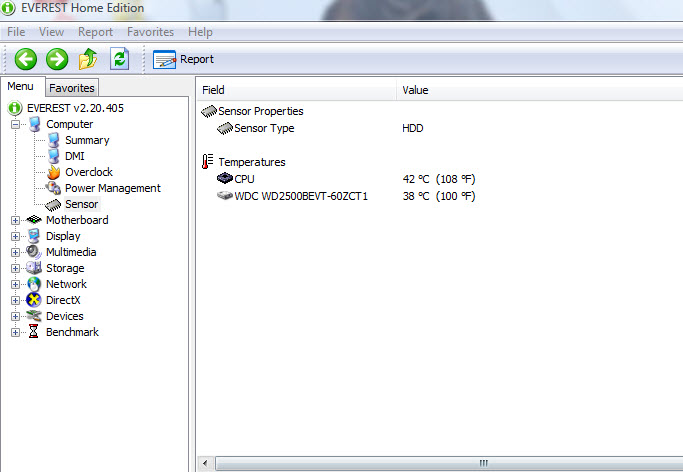Click the Report toolbar button label
The height and width of the screenshot is (472, 683).
[197, 59]
